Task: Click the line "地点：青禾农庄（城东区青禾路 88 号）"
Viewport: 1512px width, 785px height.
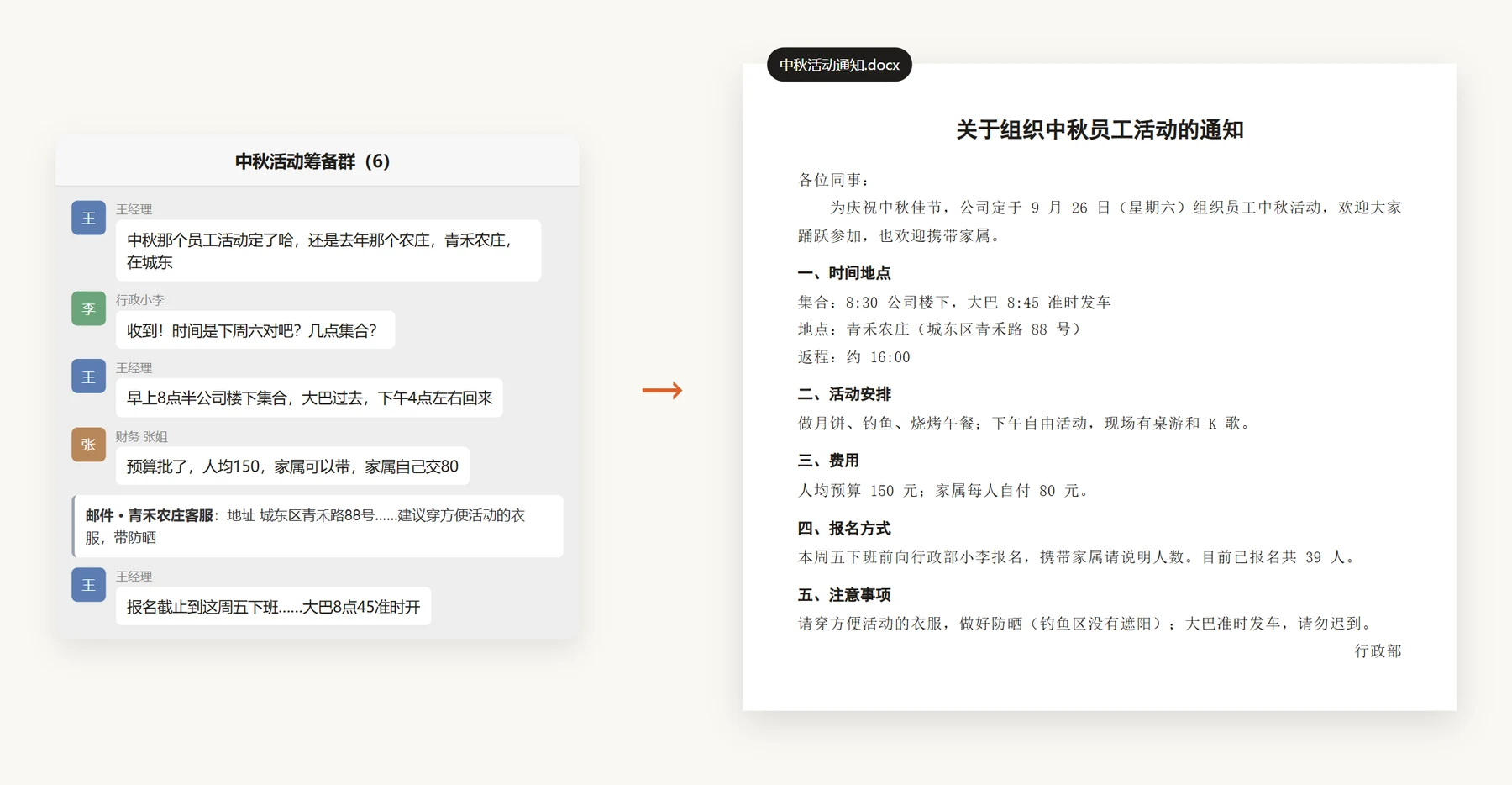Action: click(940, 329)
